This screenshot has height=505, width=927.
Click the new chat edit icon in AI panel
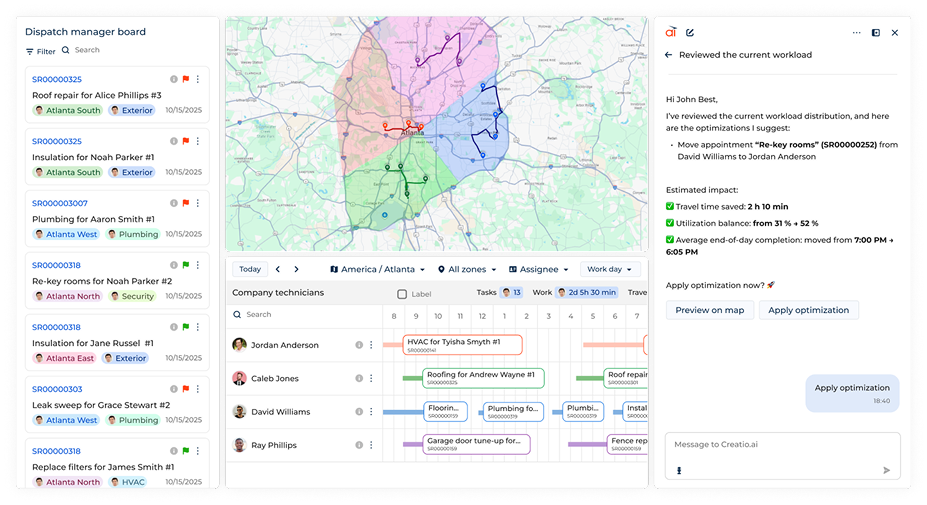tap(690, 32)
